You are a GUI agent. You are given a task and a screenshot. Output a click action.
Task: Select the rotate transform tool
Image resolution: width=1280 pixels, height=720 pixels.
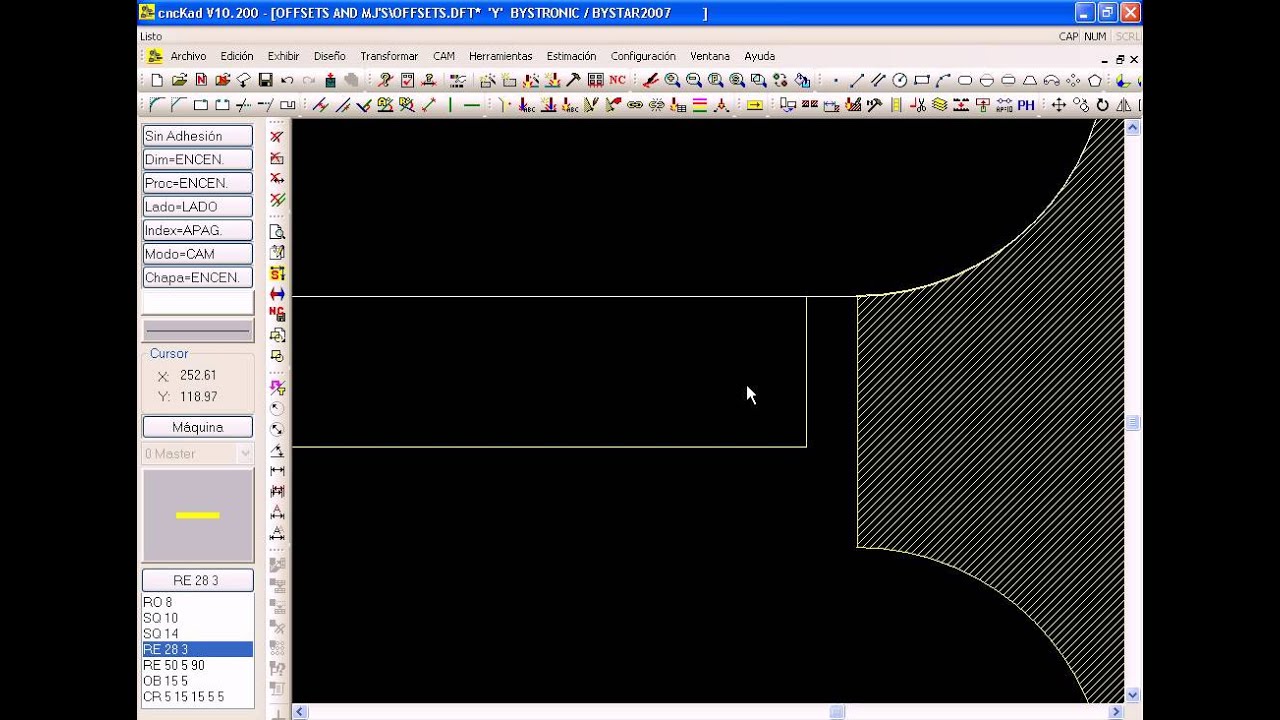(1102, 104)
